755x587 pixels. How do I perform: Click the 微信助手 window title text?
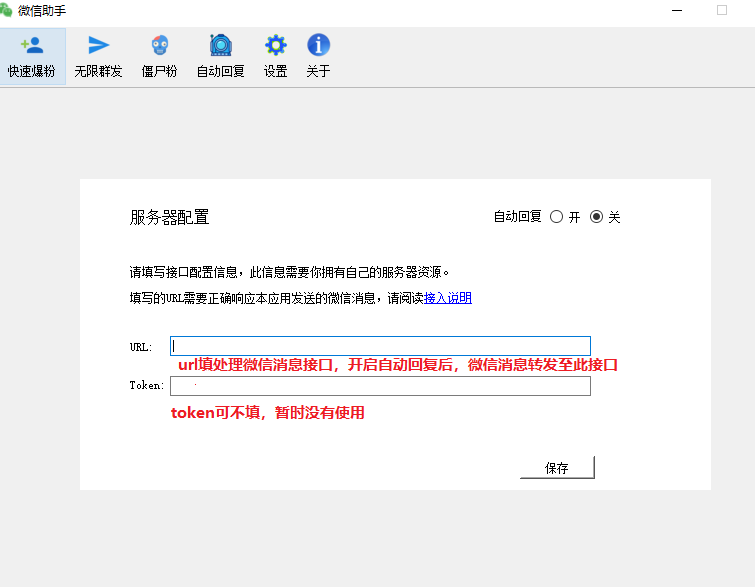click(42, 10)
